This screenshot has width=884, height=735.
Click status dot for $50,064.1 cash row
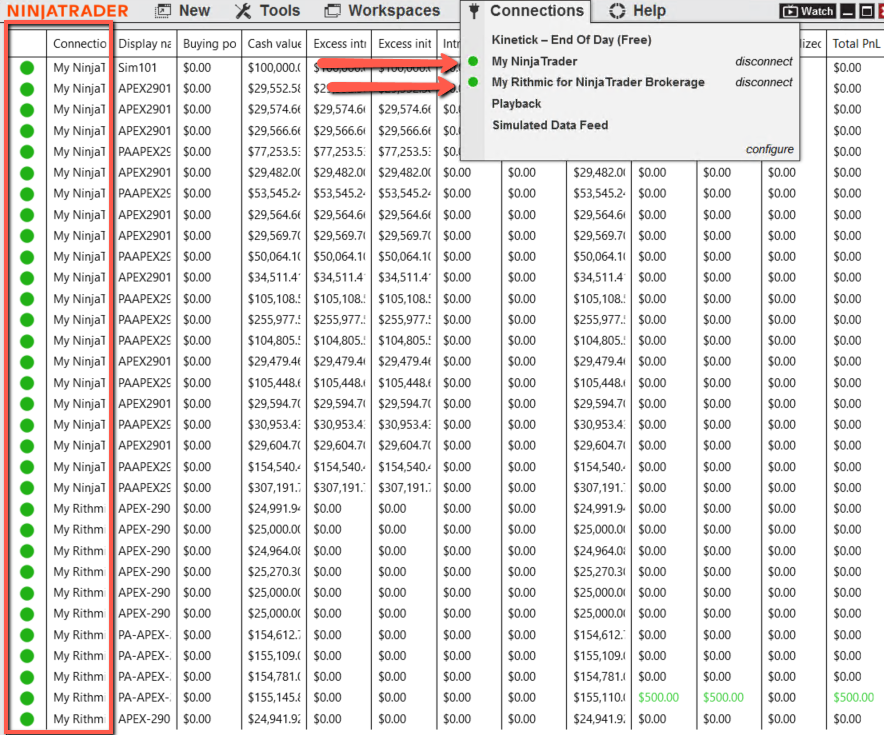pos(26,256)
